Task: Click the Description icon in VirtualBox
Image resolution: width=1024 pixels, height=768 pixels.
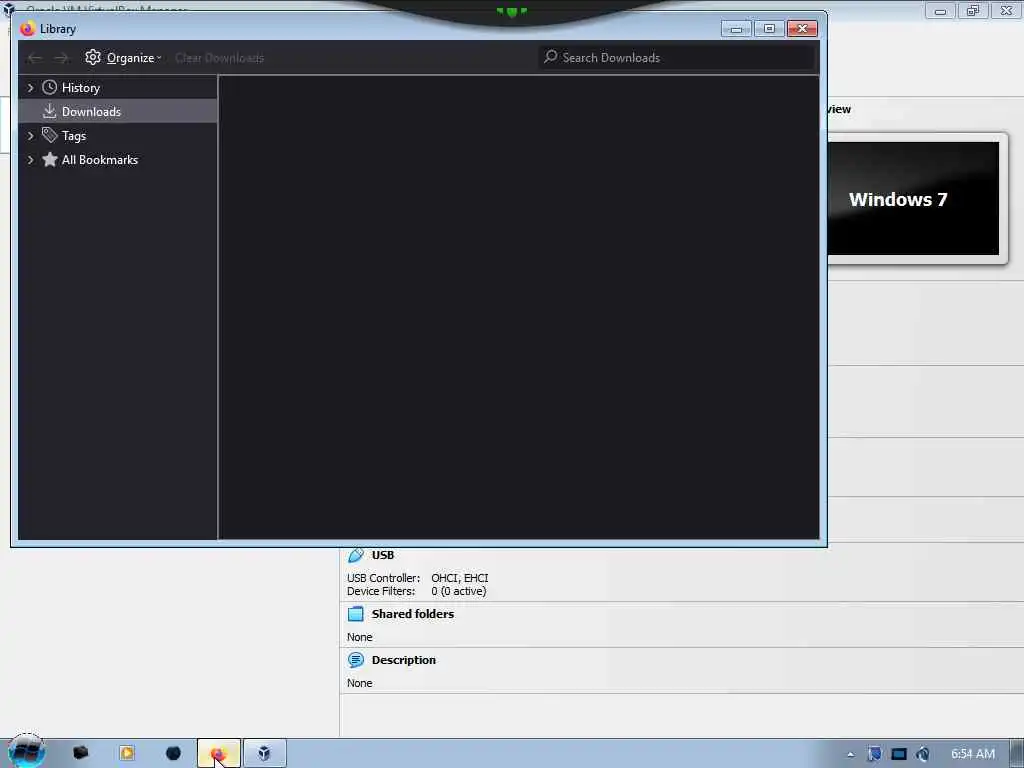Action: [356, 660]
